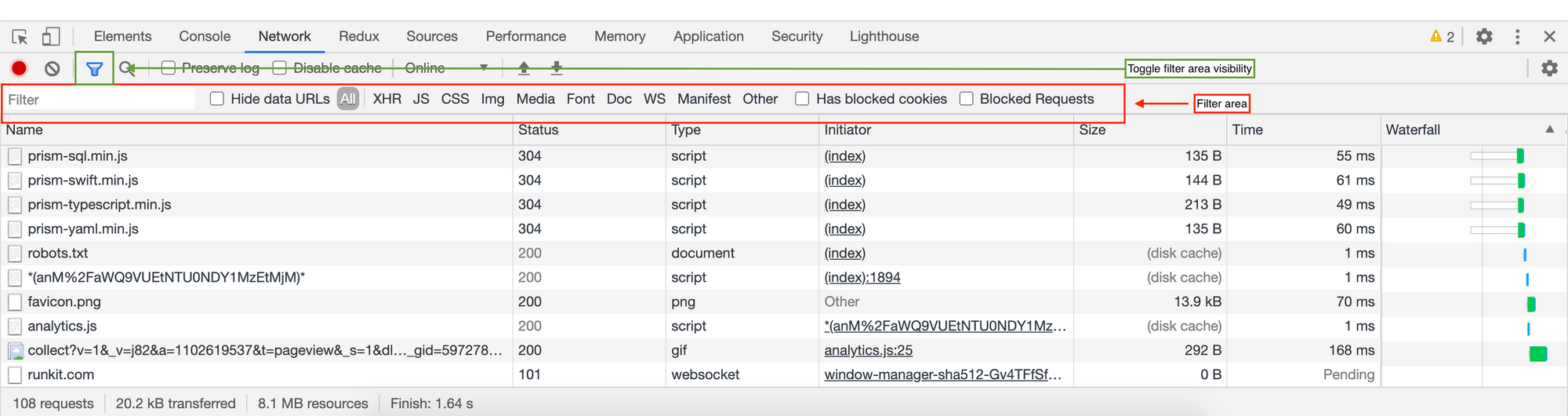
Task: Open the analytics.js:25 initiator link
Action: point(868,351)
